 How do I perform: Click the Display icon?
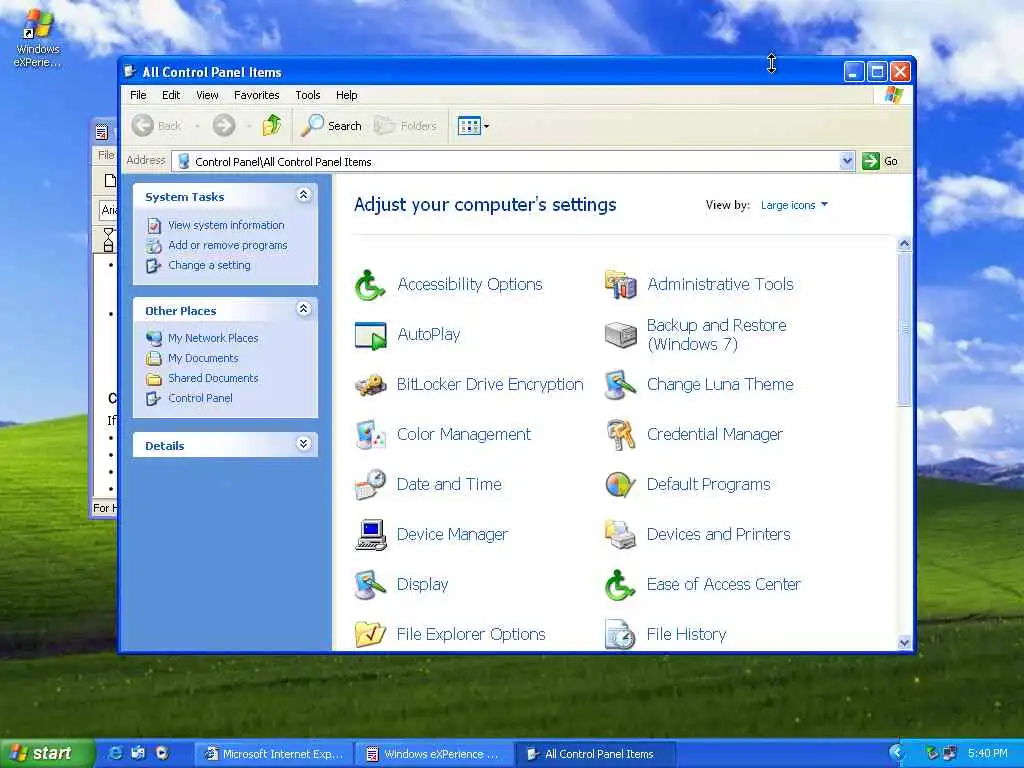[370, 584]
